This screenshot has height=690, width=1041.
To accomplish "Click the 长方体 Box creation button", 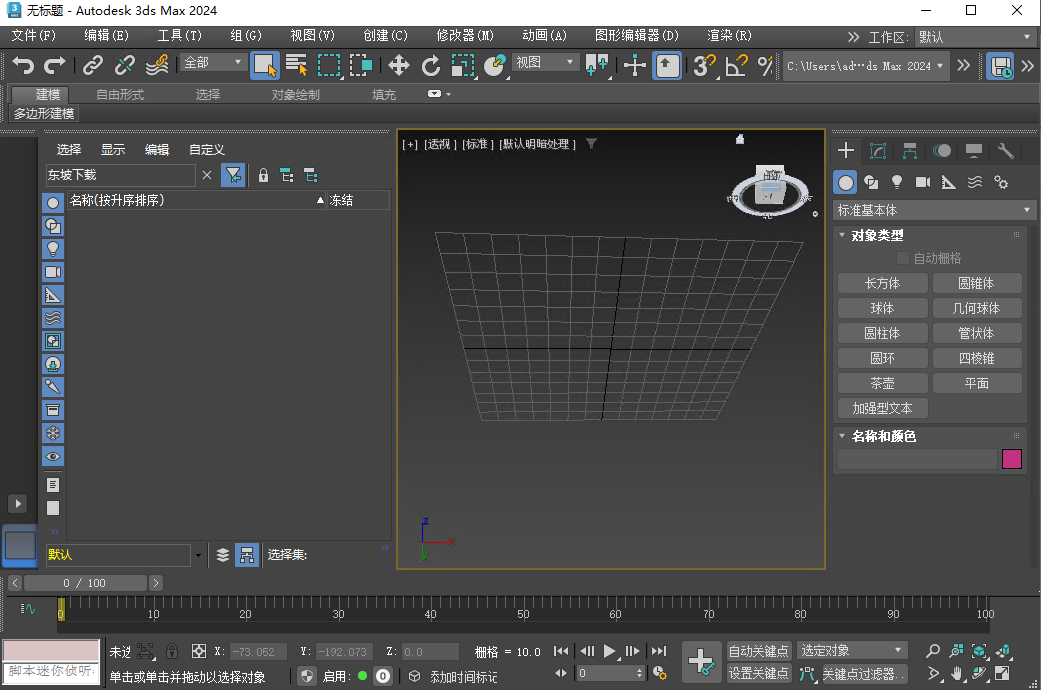I will point(882,283).
